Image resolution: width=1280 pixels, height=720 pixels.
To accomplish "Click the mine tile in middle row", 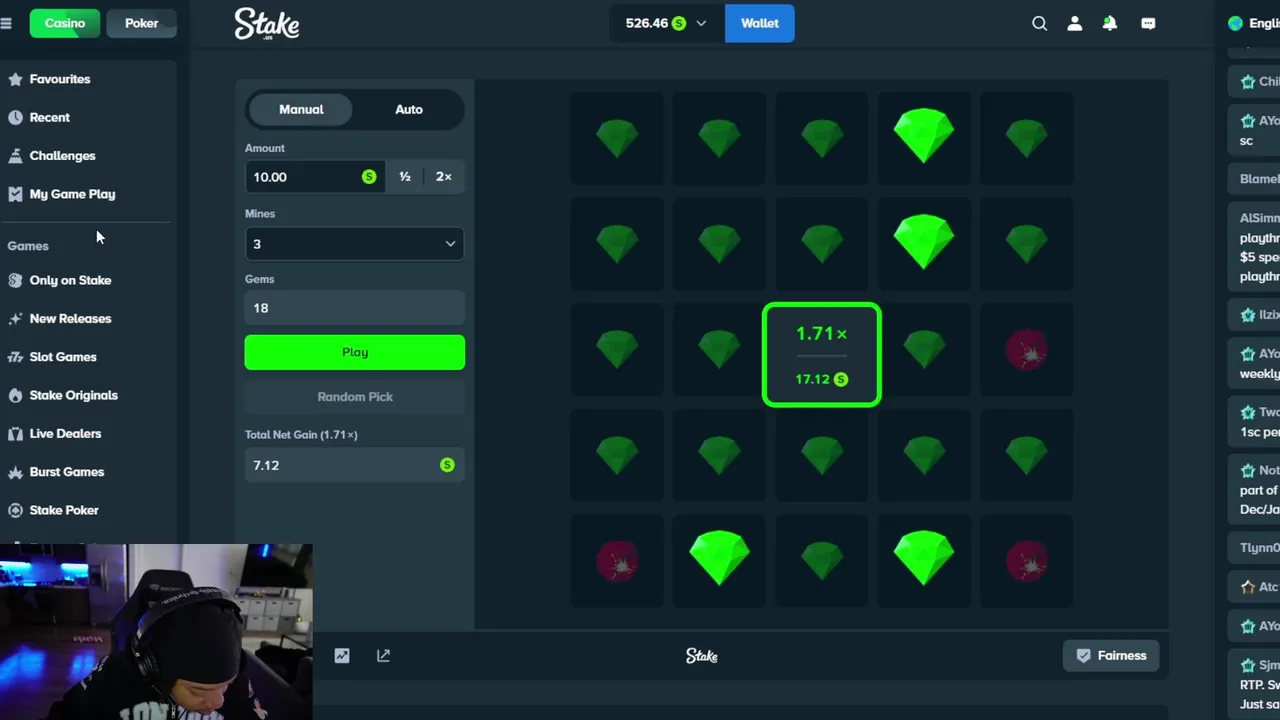I will 1026,350.
